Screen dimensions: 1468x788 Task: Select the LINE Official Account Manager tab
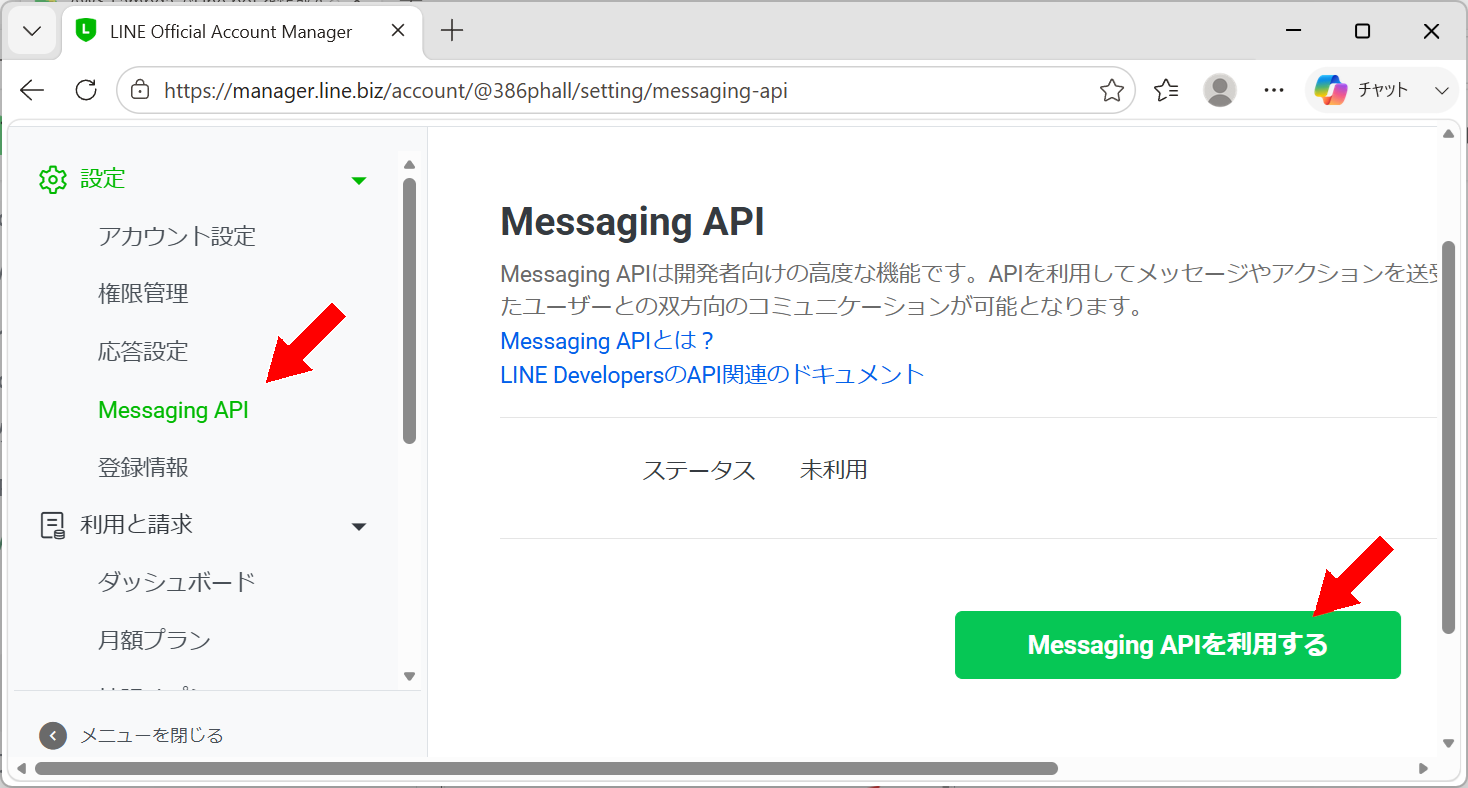click(242, 31)
